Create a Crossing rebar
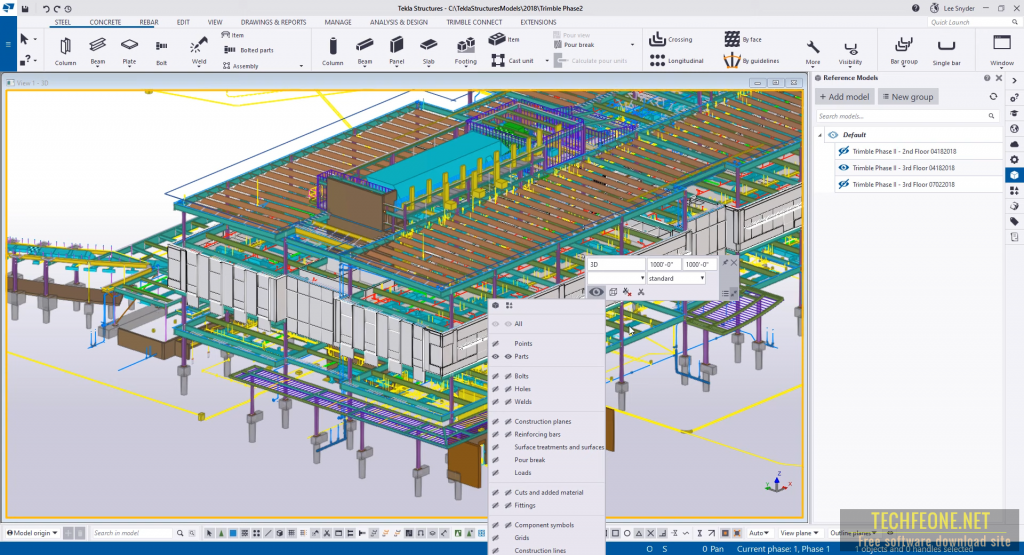Screen dimensions: 1024x555 tap(671, 39)
